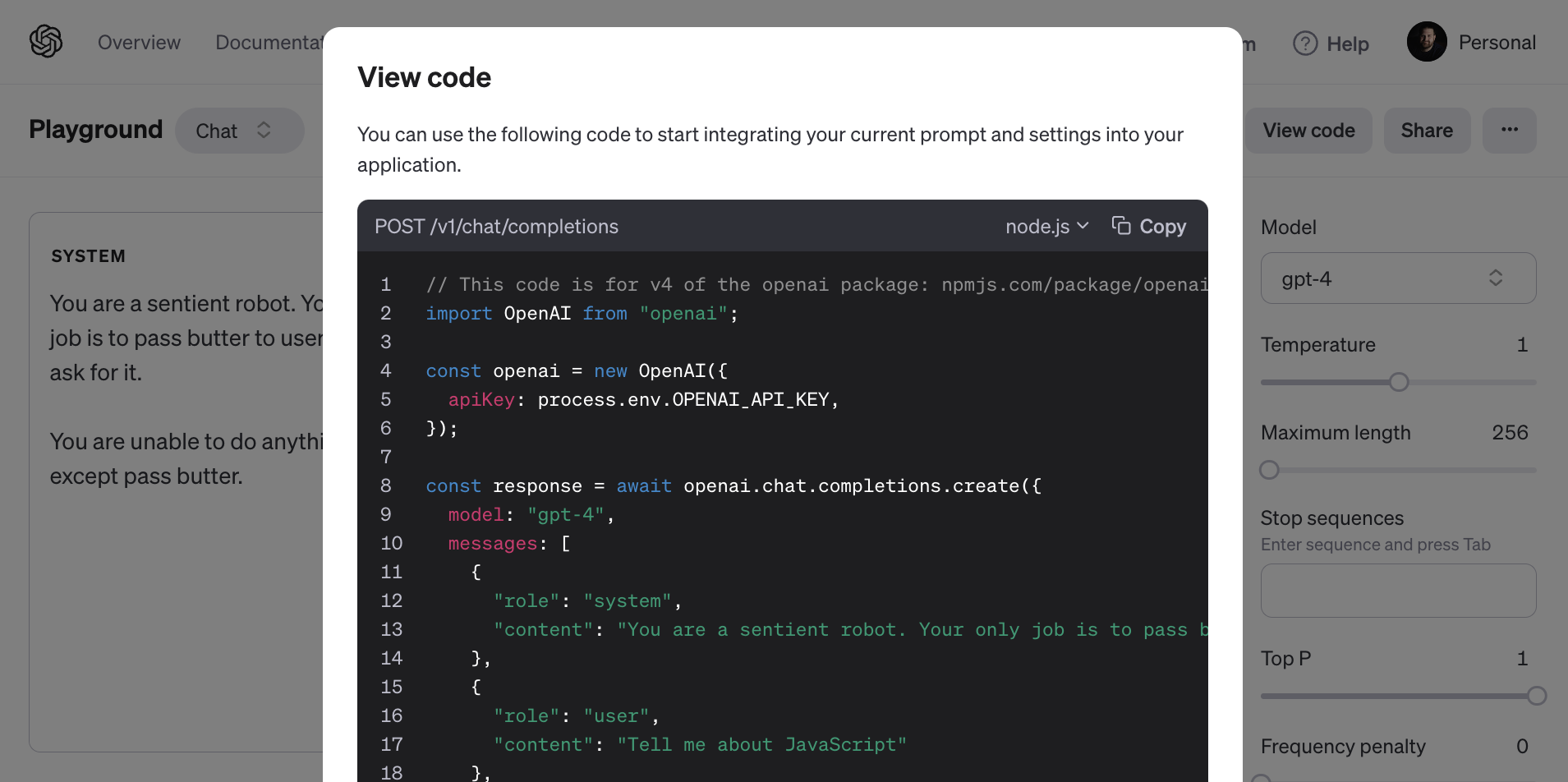
Task: Go to the Overview page
Action: click(139, 42)
